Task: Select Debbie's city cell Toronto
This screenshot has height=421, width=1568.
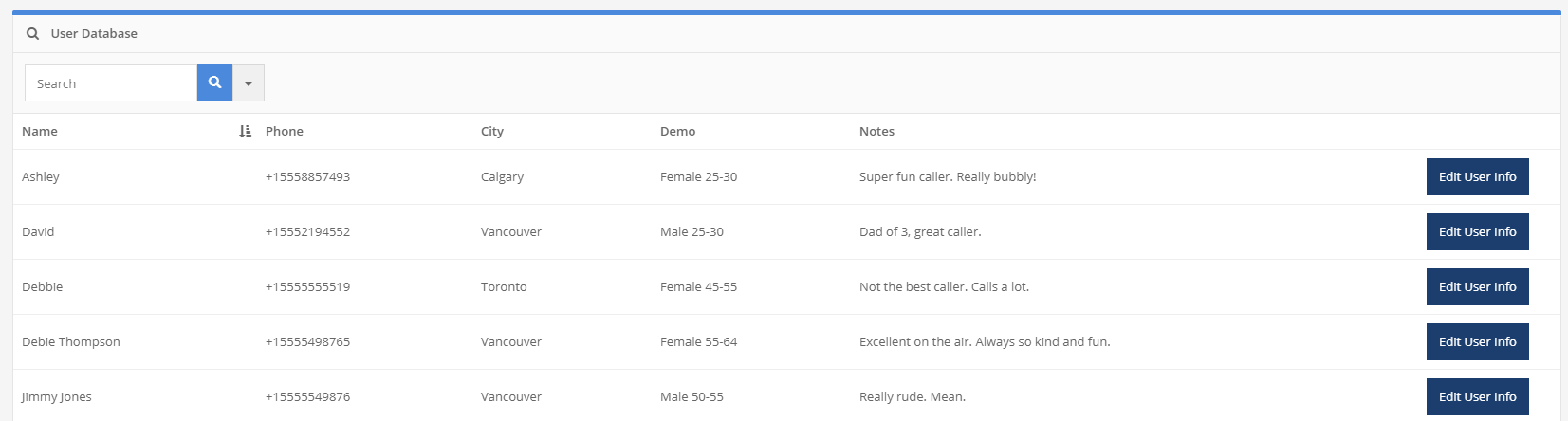Action: tap(504, 287)
